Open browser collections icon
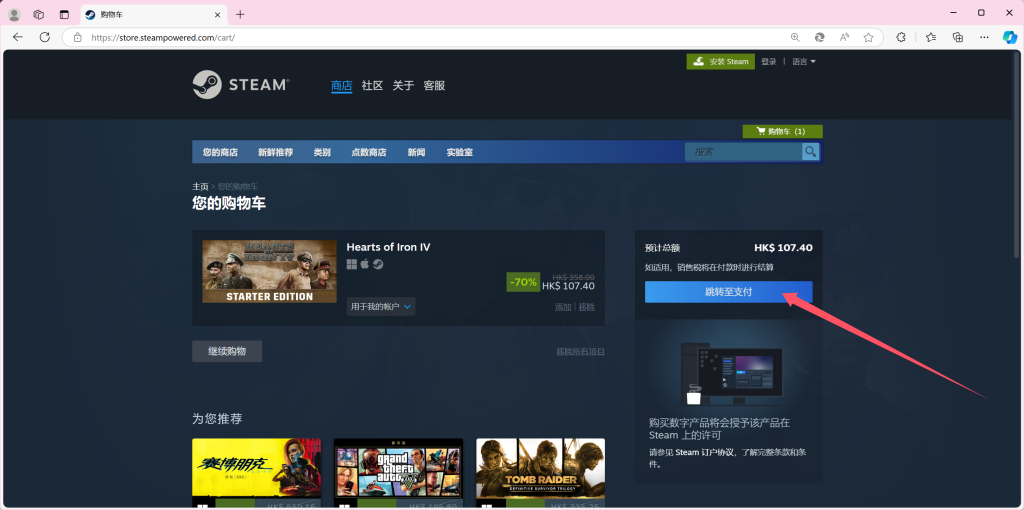This screenshot has height=510, width=1024. (x=958, y=37)
